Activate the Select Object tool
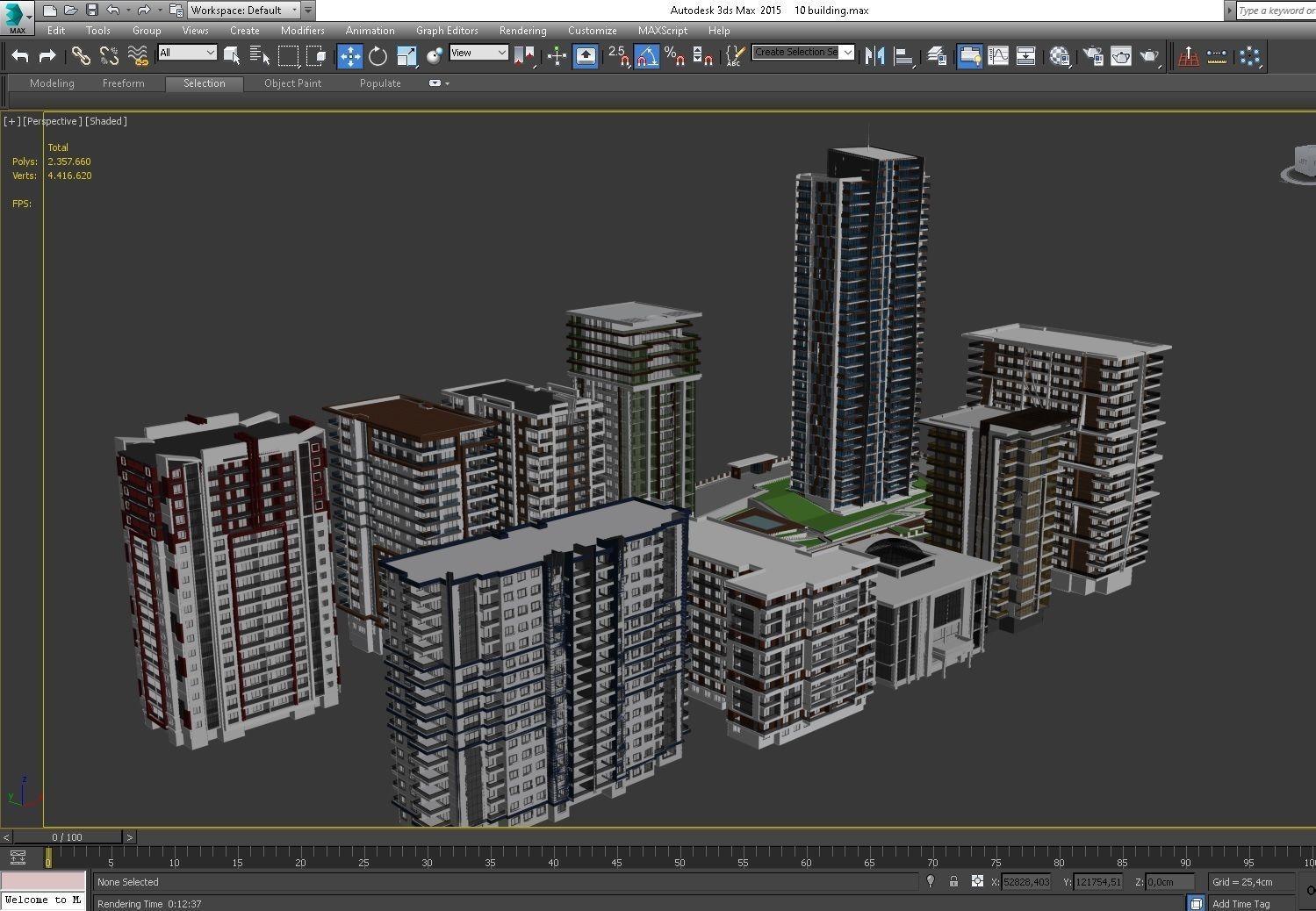 232,56
